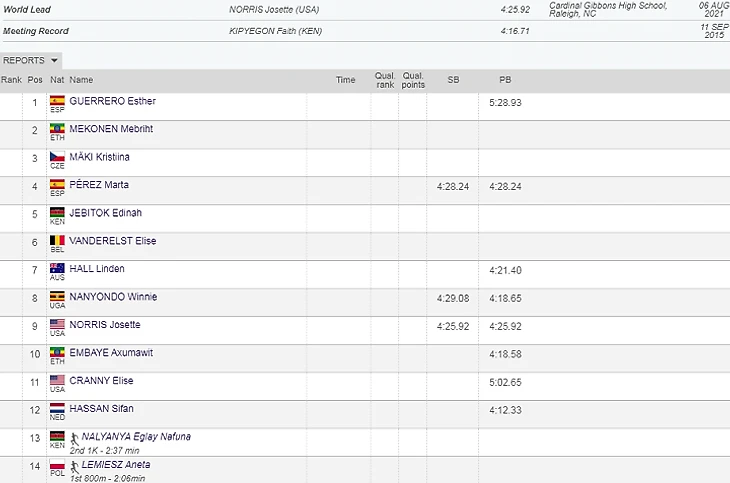
Task: Click the Time column header
Action: click(345, 80)
